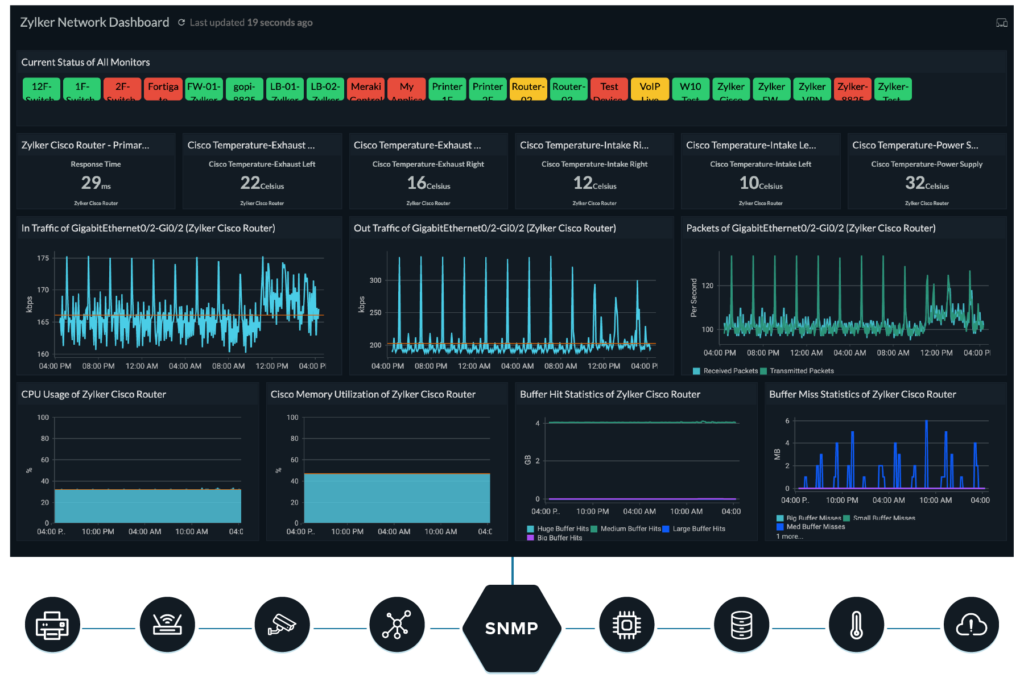Select the yellow VoIP monitor status tile
Screen dimensions: 1024x694
649,90
